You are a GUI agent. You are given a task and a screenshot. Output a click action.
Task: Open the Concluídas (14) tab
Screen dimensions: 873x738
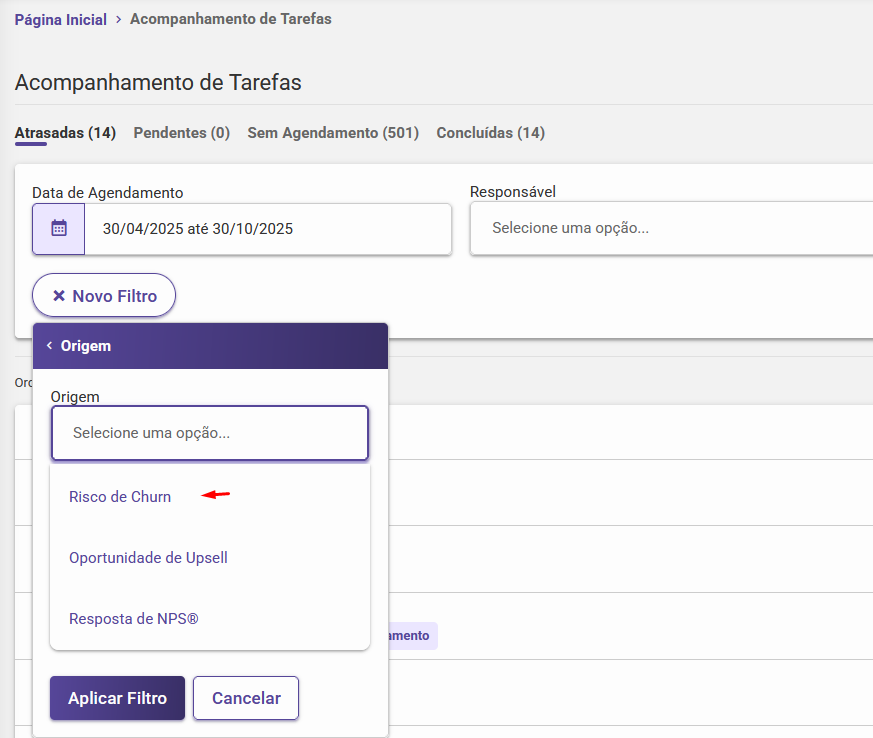(491, 133)
